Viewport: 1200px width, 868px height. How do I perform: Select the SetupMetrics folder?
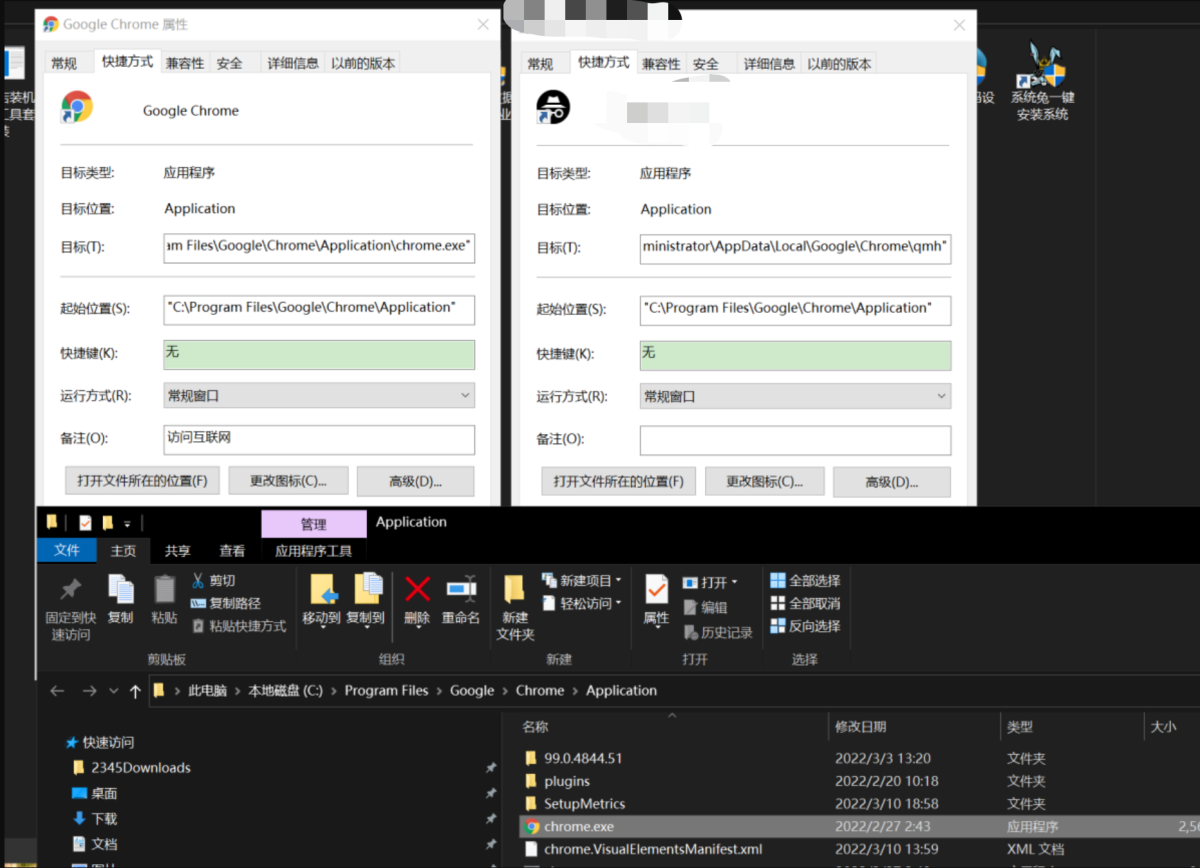pos(584,804)
